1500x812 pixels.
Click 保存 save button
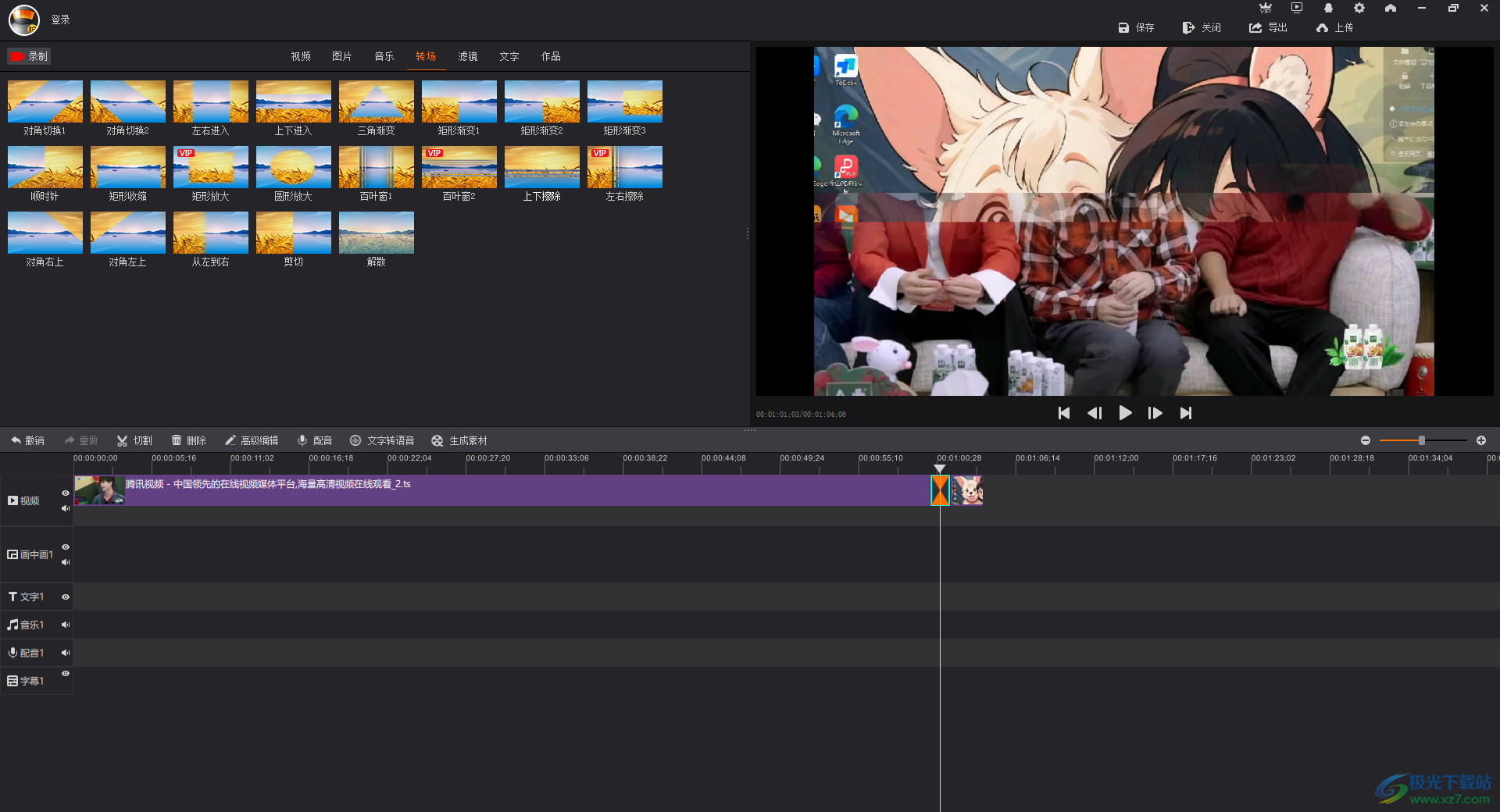click(1136, 27)
